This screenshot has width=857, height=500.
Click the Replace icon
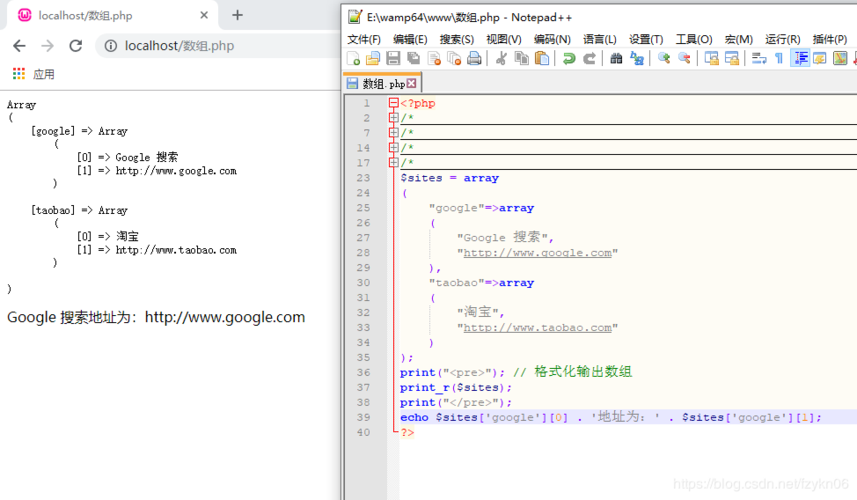click(x=637, y=58)
